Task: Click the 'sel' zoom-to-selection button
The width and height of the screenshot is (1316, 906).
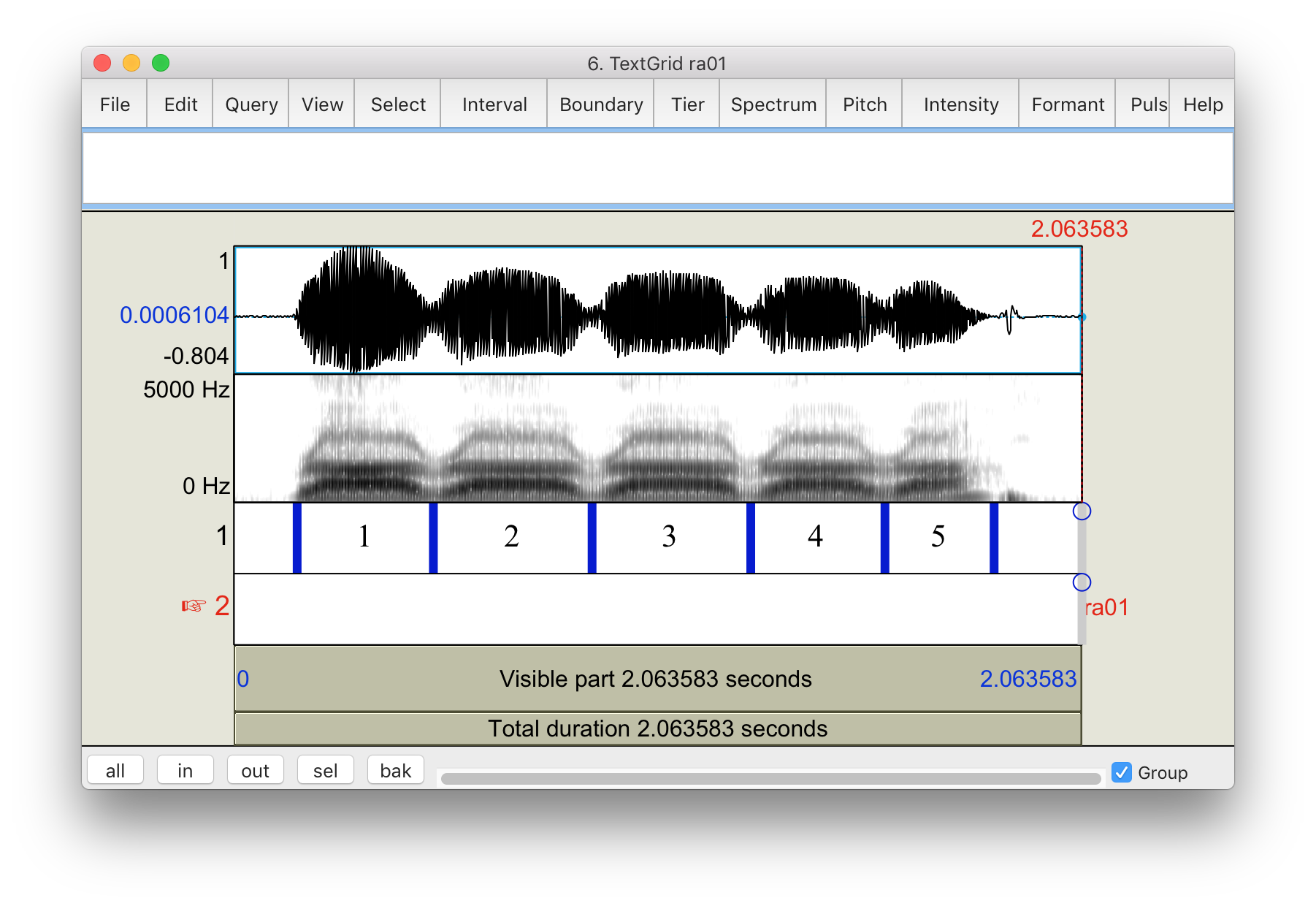Action: point(326,770)
